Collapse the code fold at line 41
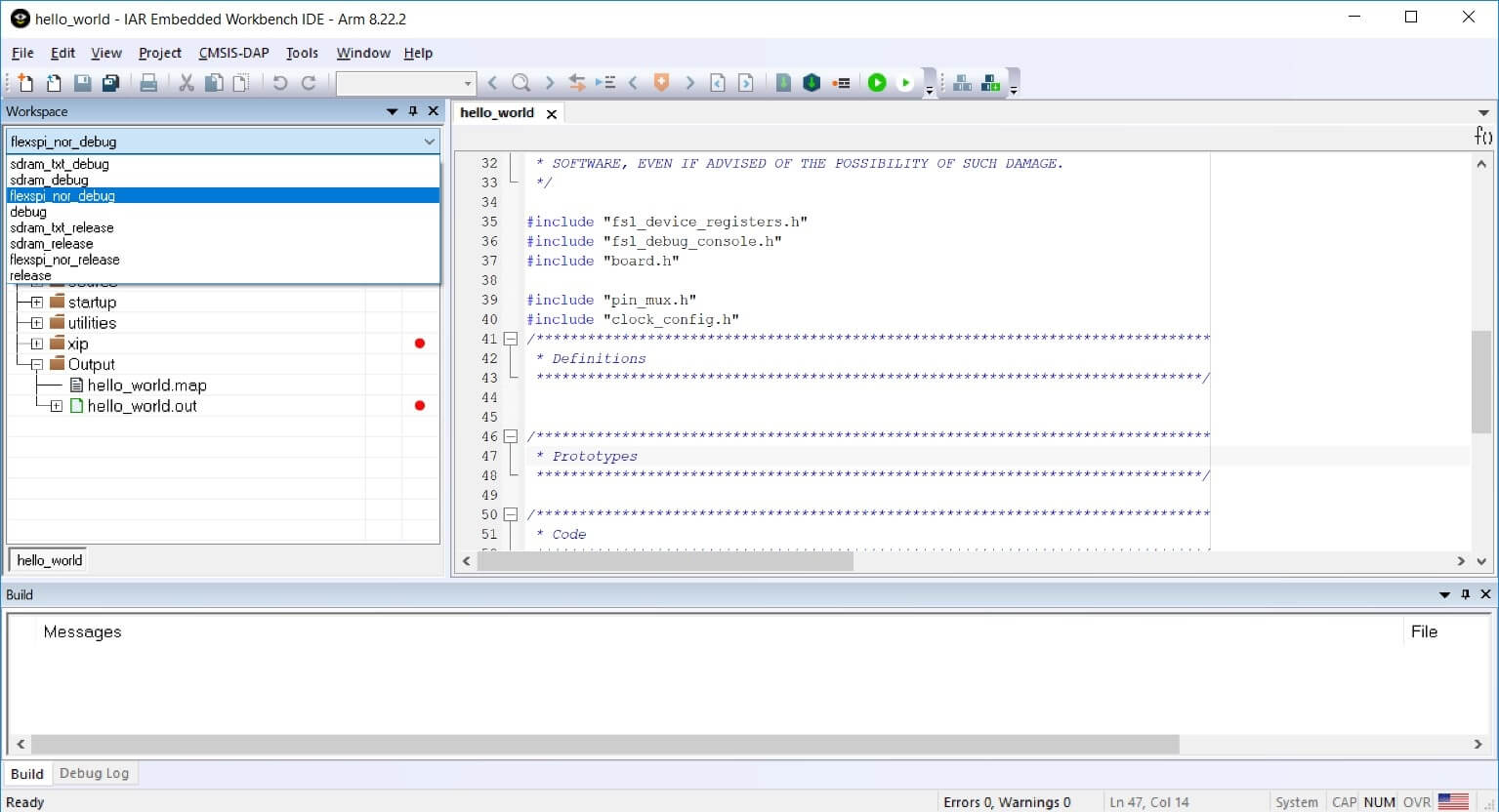The image size is (1499, 812). [510, 339]
